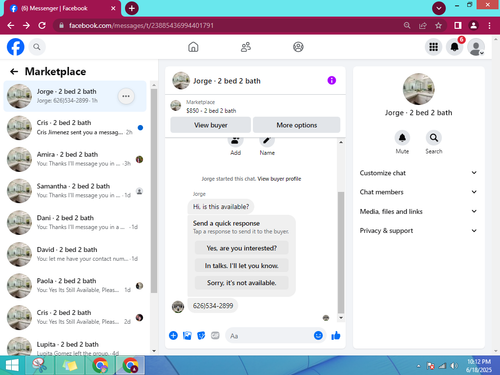Open the zoom magnifier in address bar
The image size is (500, 375).
(x=407, y=25)
